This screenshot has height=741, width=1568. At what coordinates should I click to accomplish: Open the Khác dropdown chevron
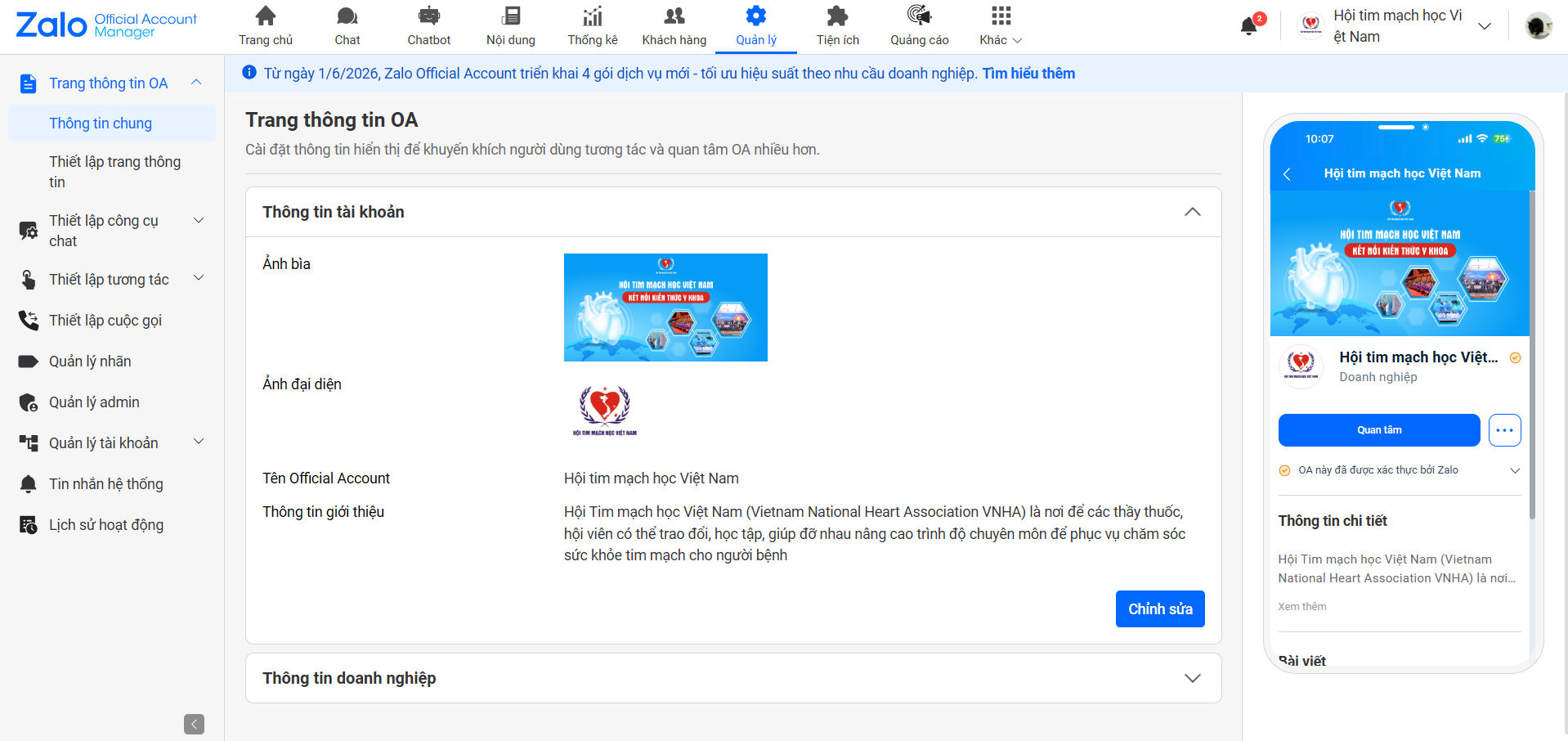pos(1017,40)
